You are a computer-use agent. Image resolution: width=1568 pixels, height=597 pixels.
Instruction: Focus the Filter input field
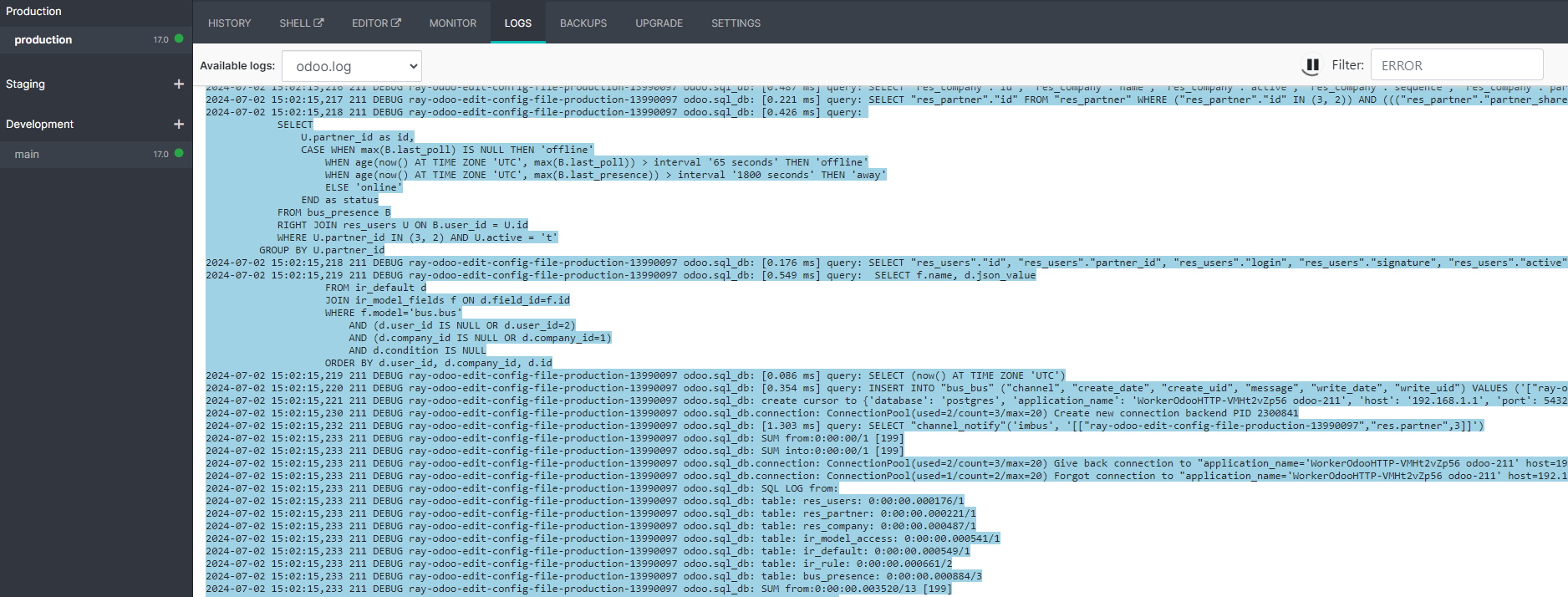tap(1457, 65)
